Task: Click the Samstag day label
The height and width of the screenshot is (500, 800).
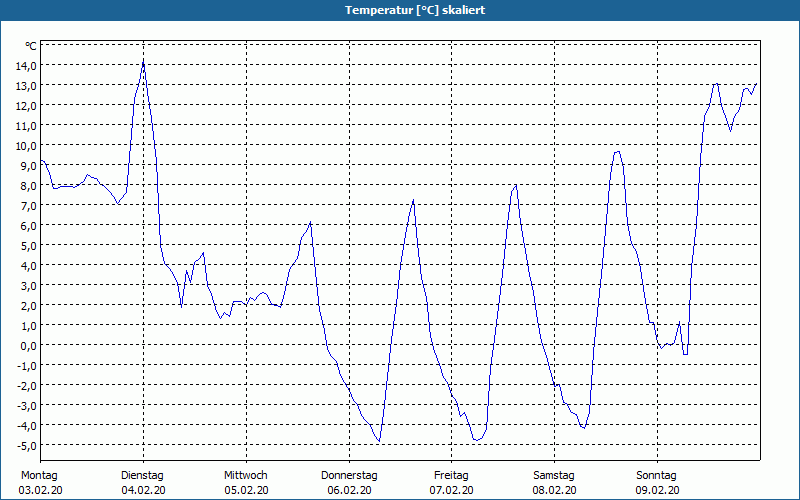Action: pos(554,476)
